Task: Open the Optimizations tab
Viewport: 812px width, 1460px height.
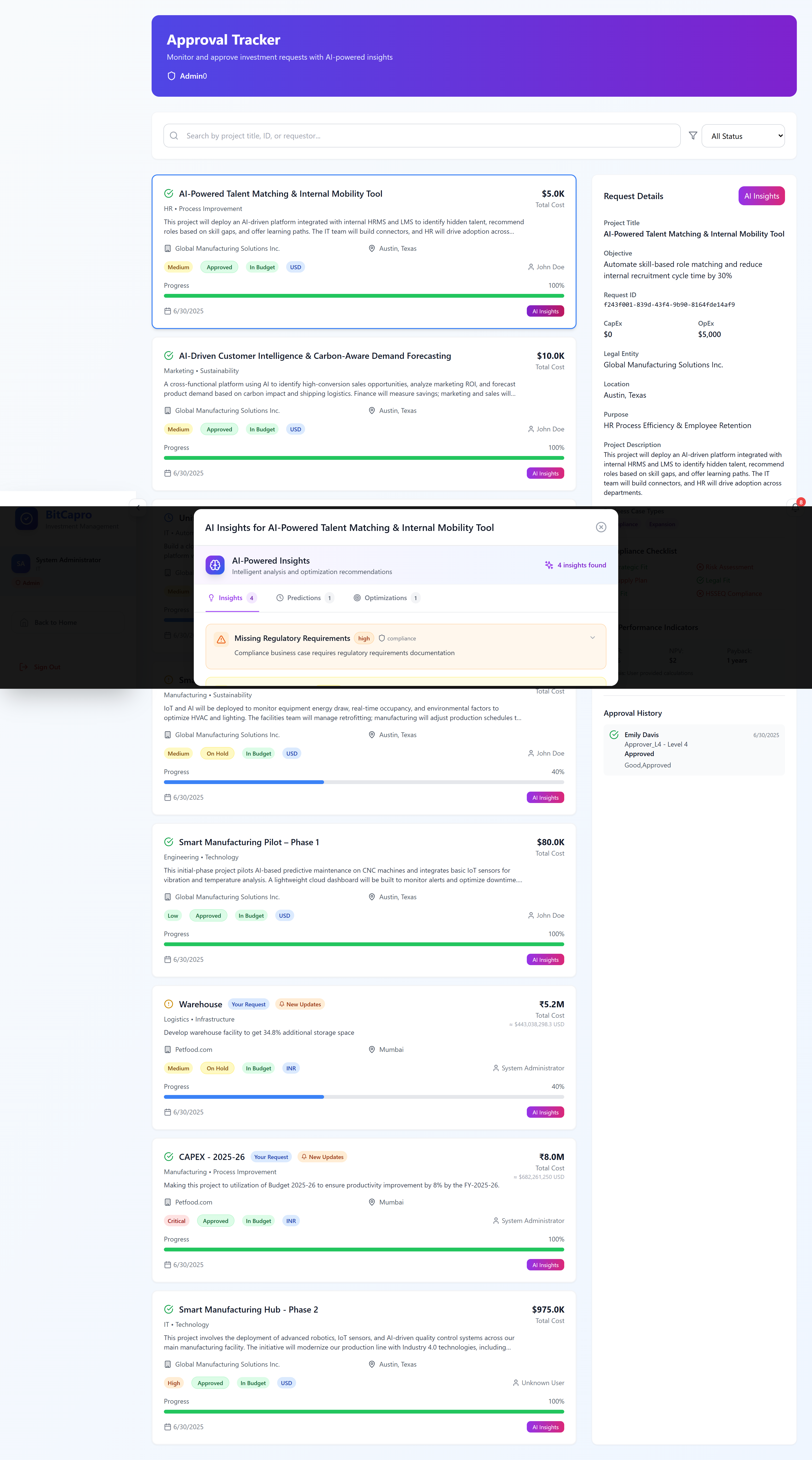Action: click(x=386, y=598)
